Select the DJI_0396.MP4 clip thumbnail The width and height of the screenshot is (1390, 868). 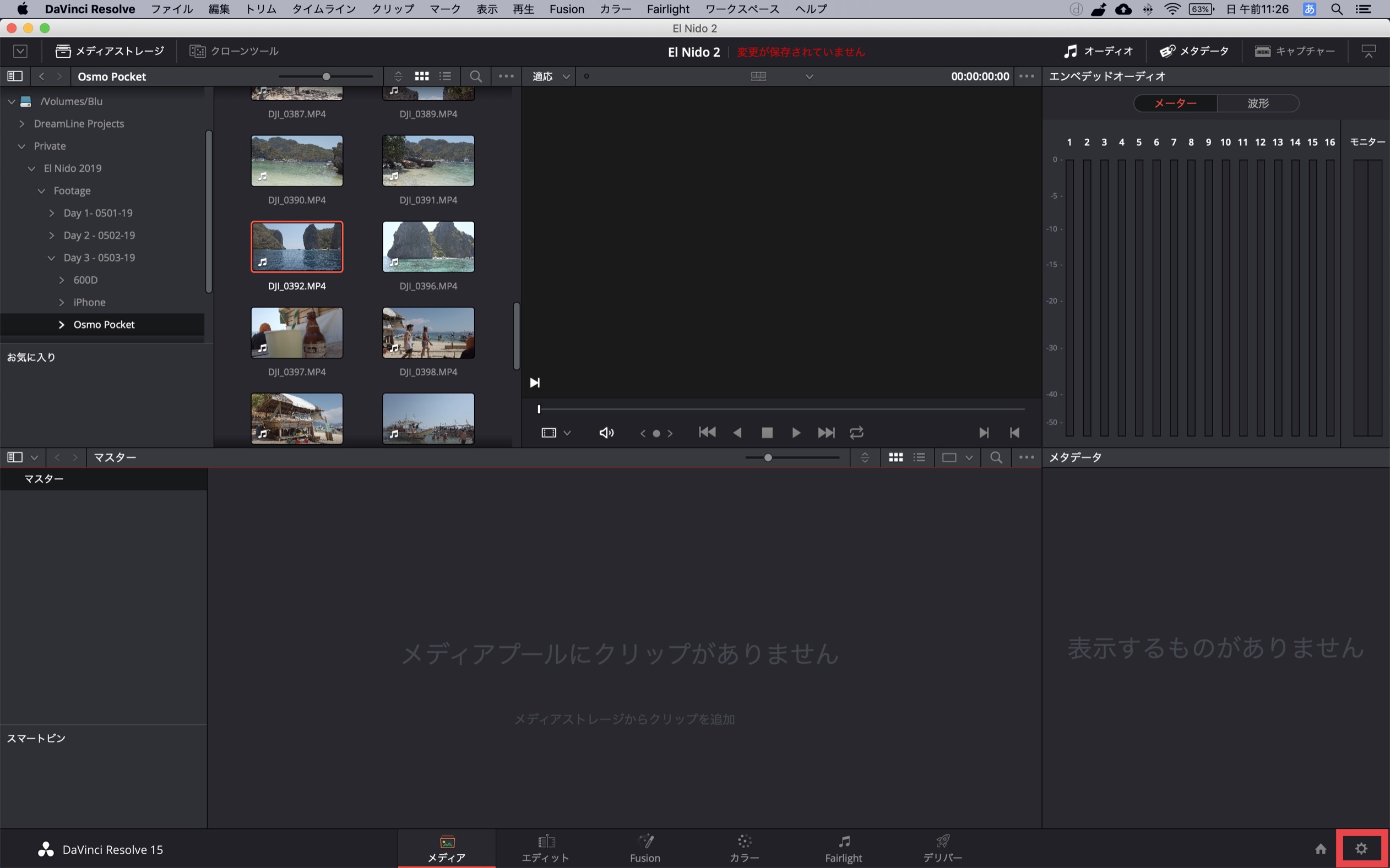coord(428,247)
